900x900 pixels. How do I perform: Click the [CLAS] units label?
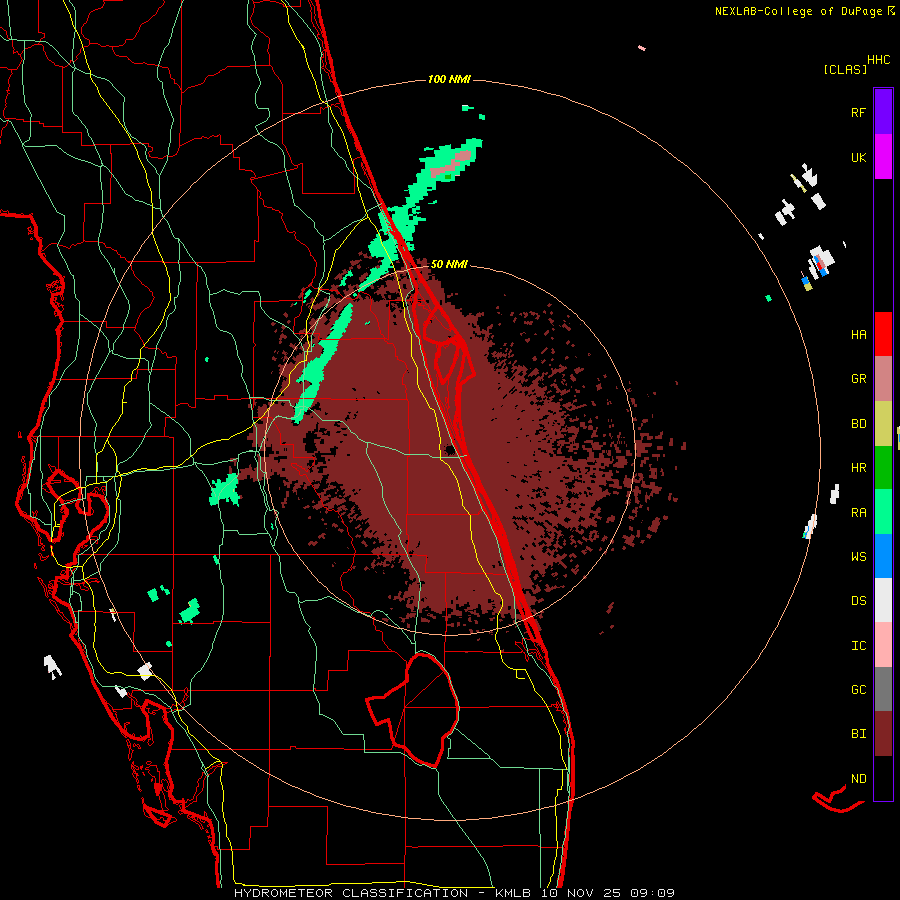tap(845, 69)
